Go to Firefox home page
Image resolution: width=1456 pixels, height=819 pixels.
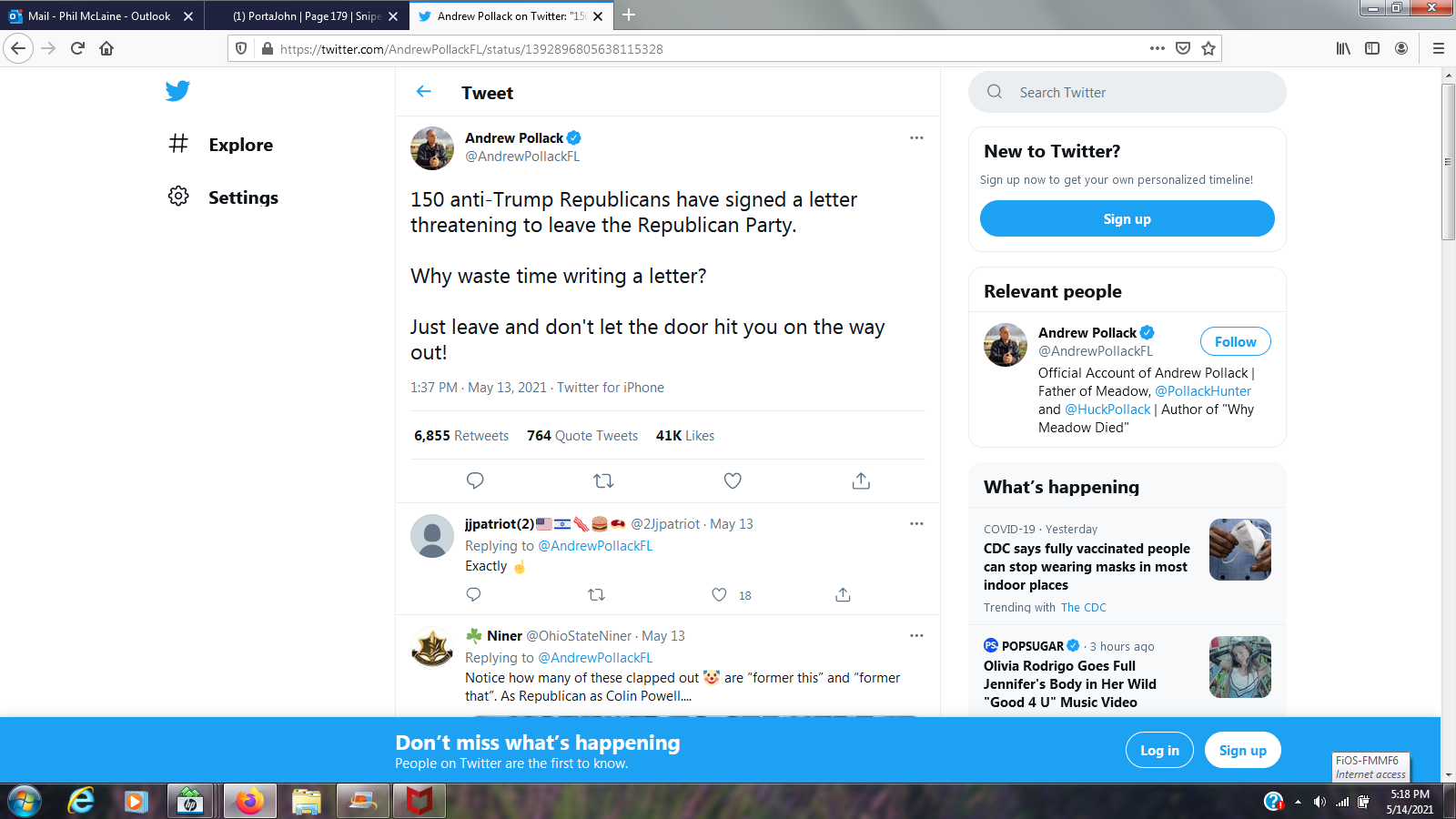(106, 48)
